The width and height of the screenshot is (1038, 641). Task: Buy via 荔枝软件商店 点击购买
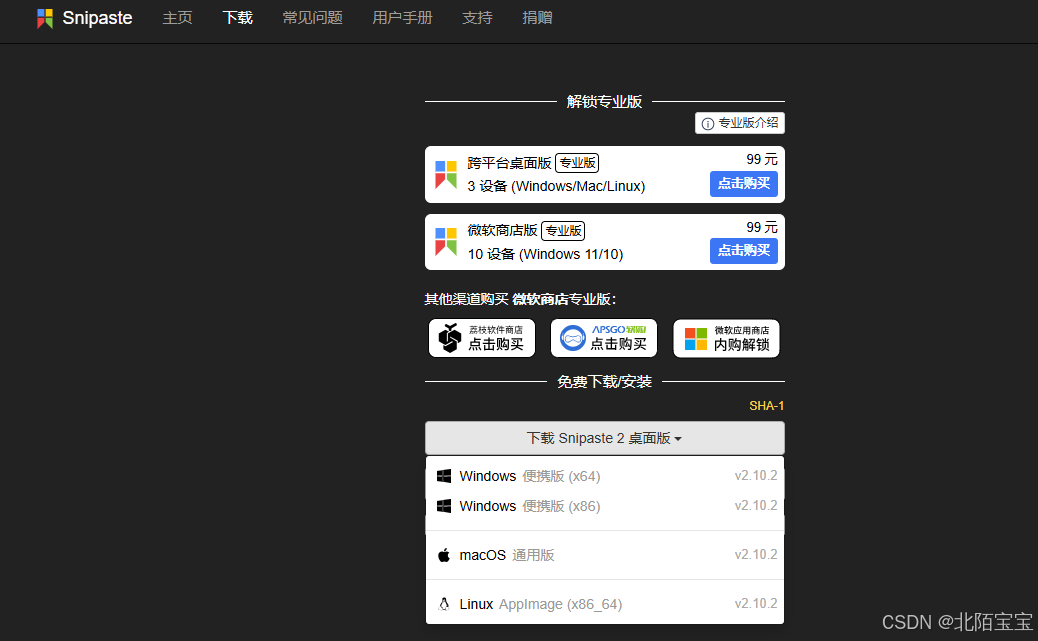pos(482,338)
